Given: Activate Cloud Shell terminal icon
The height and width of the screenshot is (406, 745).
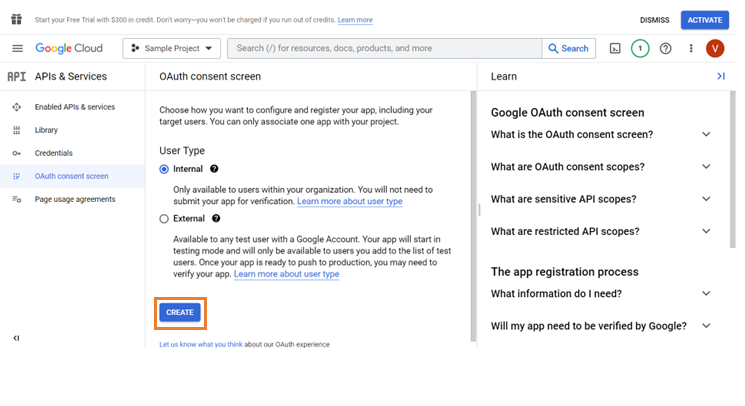Looking at the screenshot, I should click(x=615, y=48).
